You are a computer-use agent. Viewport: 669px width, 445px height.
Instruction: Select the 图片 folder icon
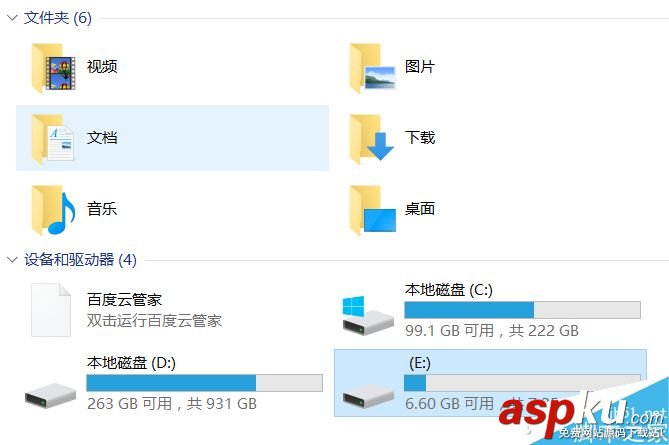pos(372,68)
